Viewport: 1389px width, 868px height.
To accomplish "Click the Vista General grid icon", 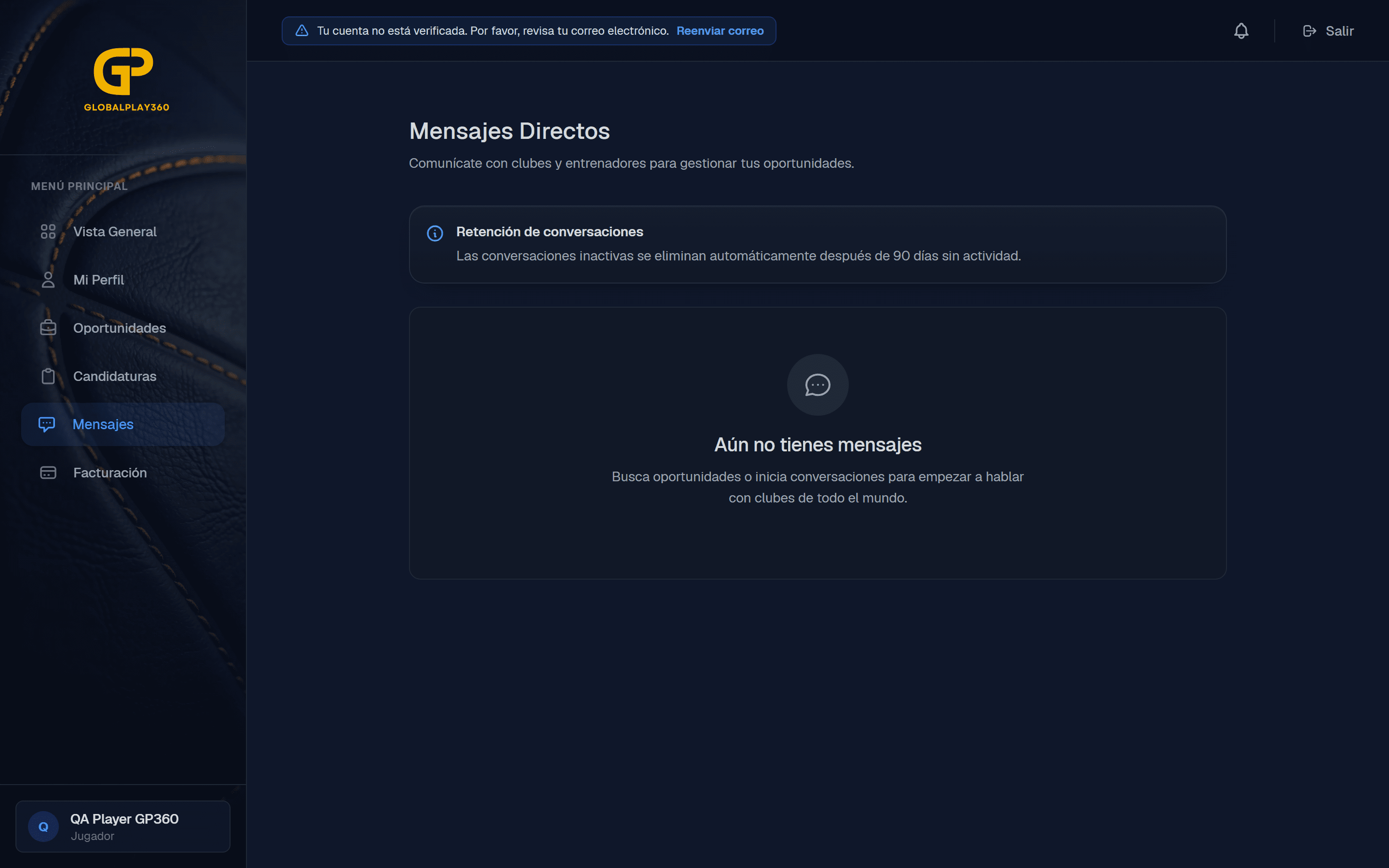I will [x=48, y=231].
